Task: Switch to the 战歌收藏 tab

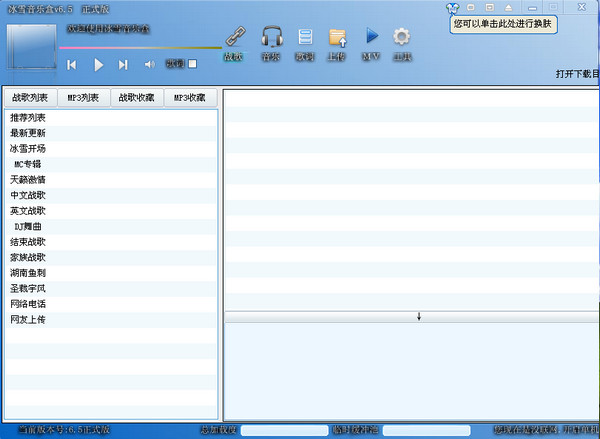Action: coord(137,98)
